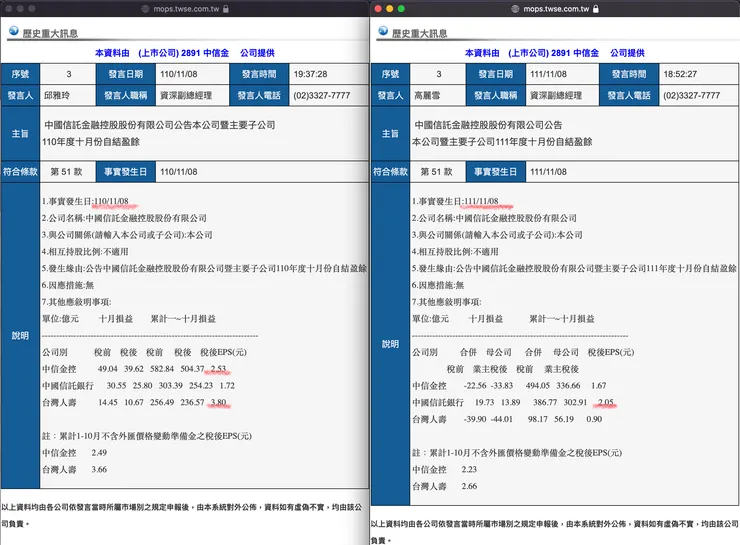740x545 pixels.
Task: Click the October loss figure -39.90
Action: (475, 419)
